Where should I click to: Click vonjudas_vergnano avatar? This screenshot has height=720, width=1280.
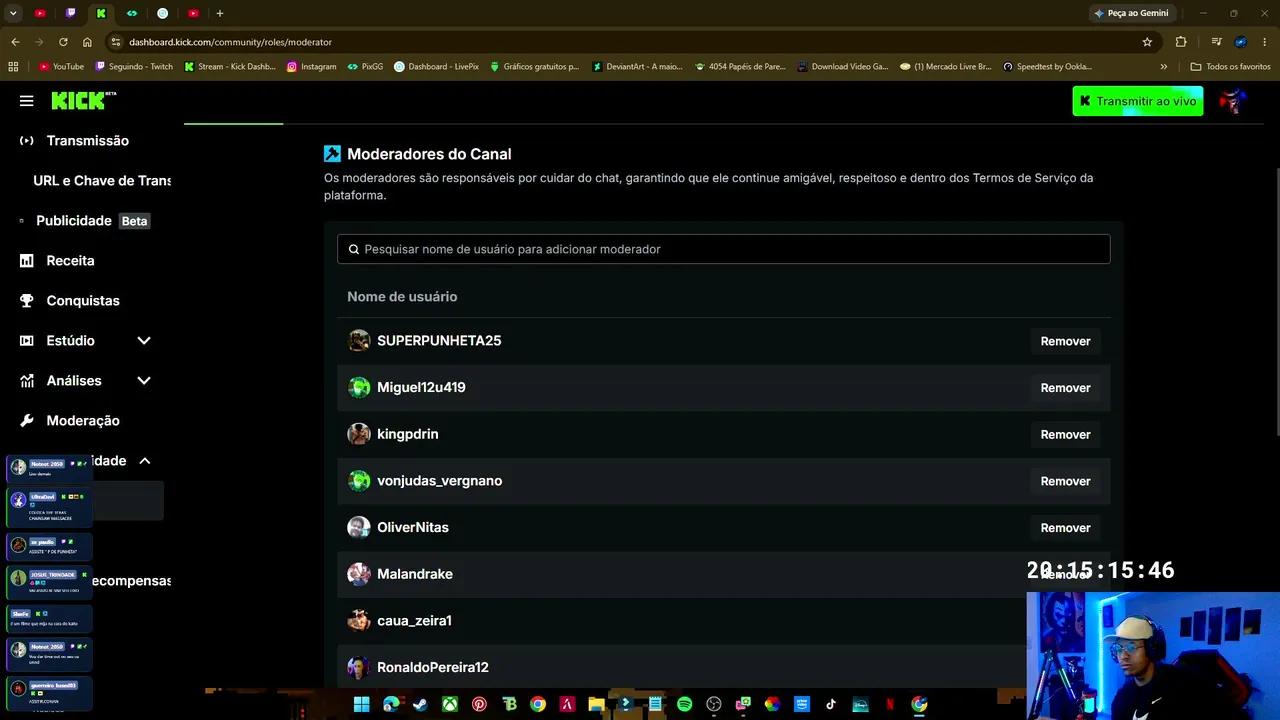click(x=359, y=481)
